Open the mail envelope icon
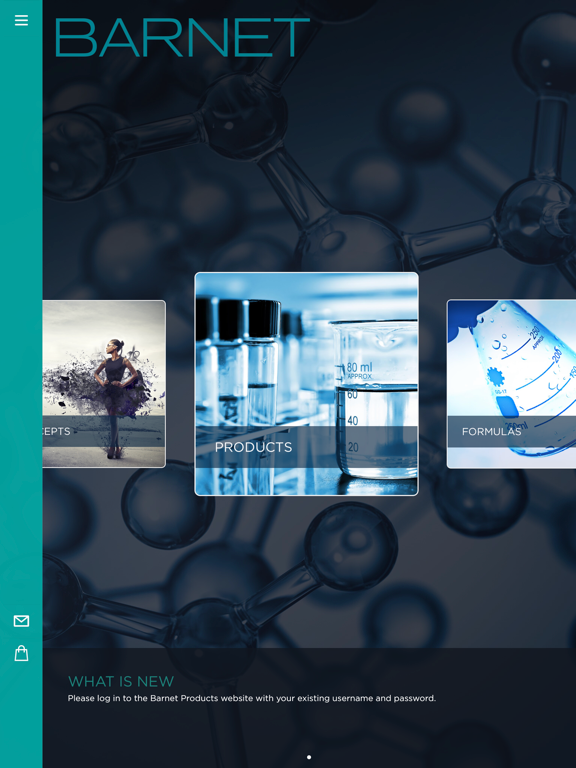The width and height of the screenshot is (576, 768). coord(21,621)
